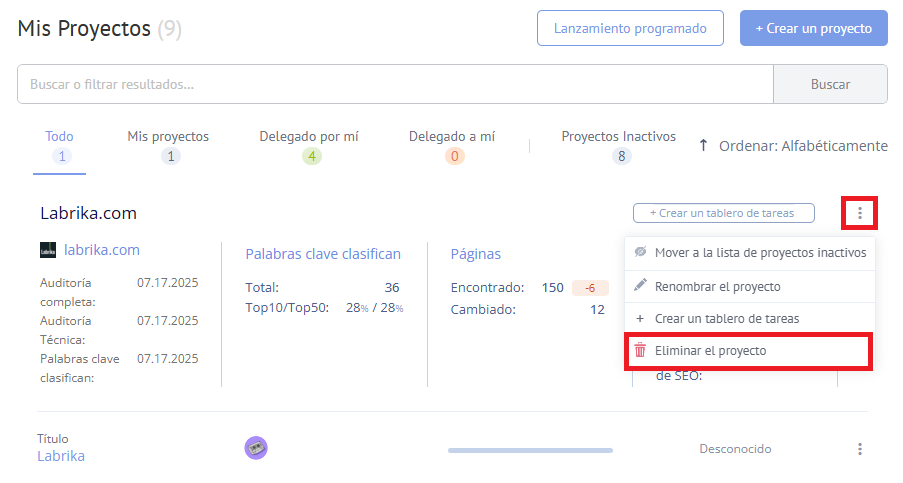Image resolution: width=903 pixels, height=483 pixels.
Task: Click the count badge 0 under Delegado a mí
Action: pyautogui.click(x=454, y=156)
